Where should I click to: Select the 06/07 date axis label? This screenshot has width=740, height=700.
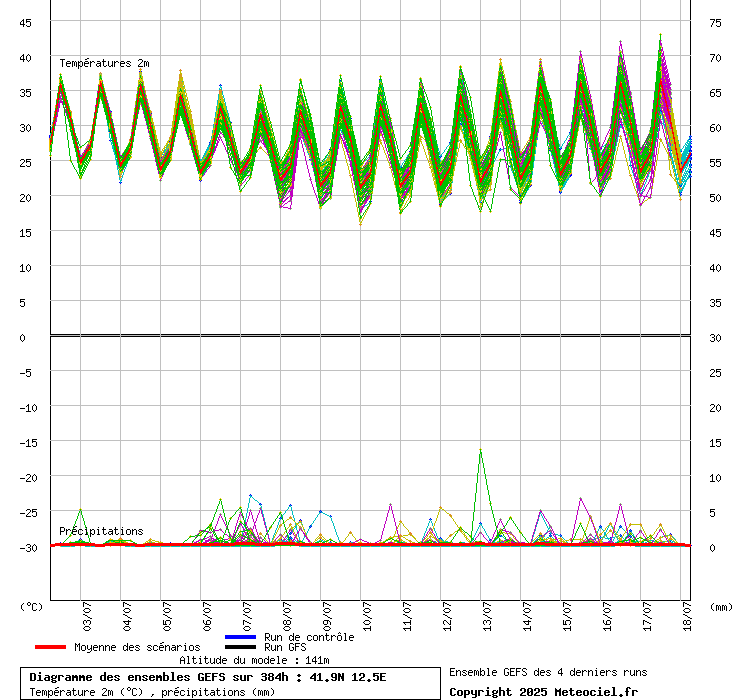coord(207,616)
